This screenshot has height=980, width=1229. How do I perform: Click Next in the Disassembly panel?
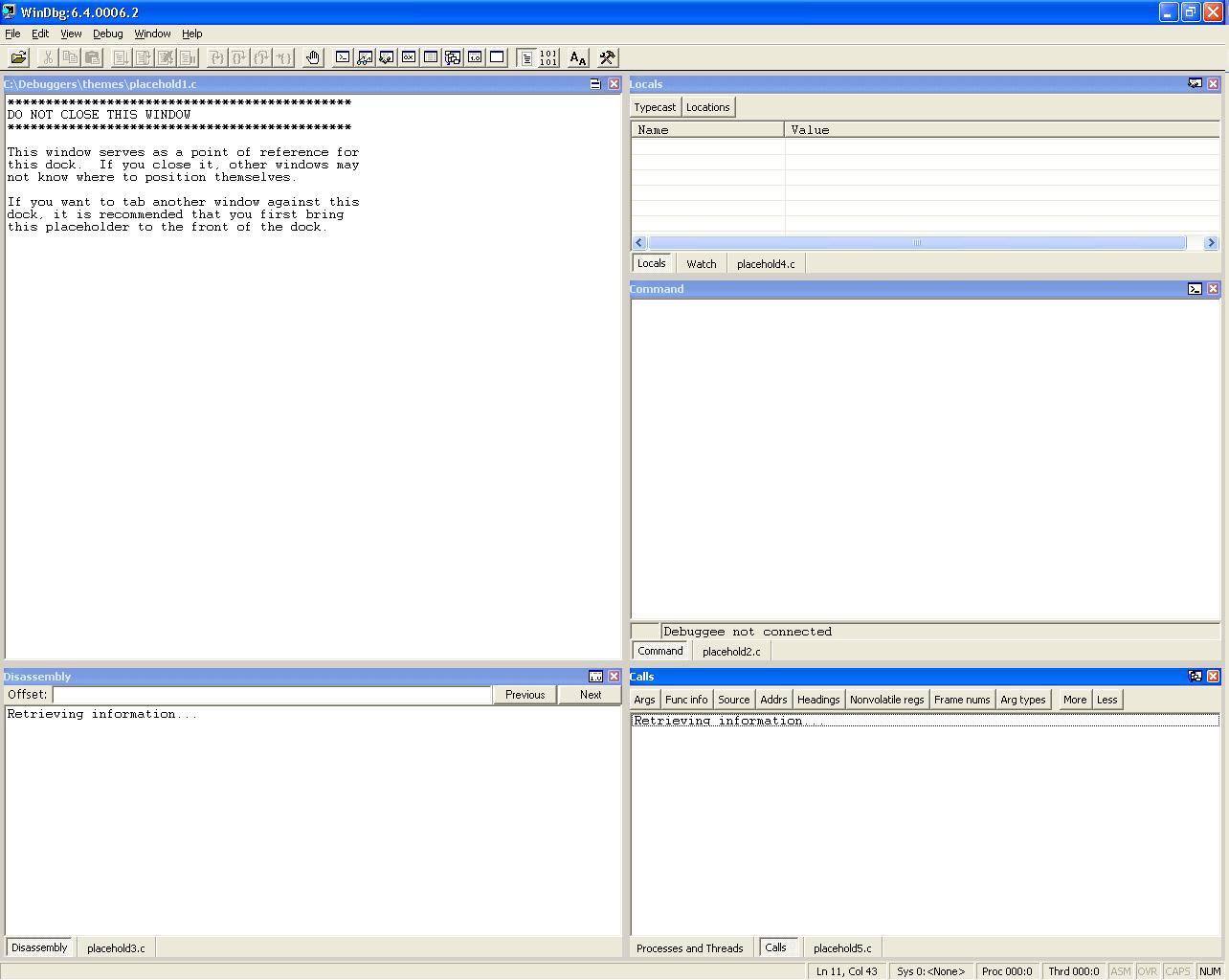(x=590, y=695)
